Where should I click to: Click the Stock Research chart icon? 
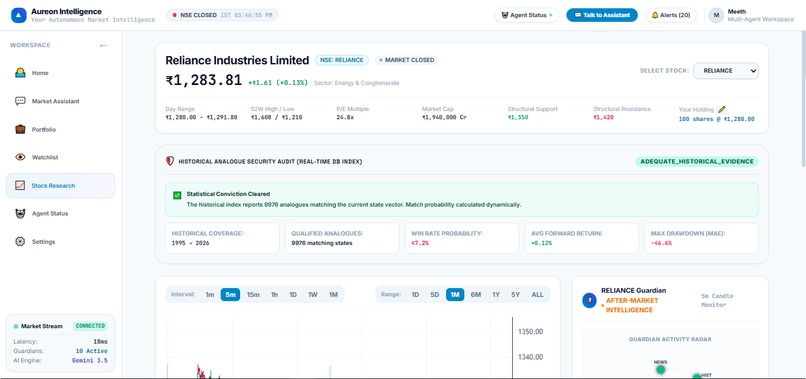20,186
